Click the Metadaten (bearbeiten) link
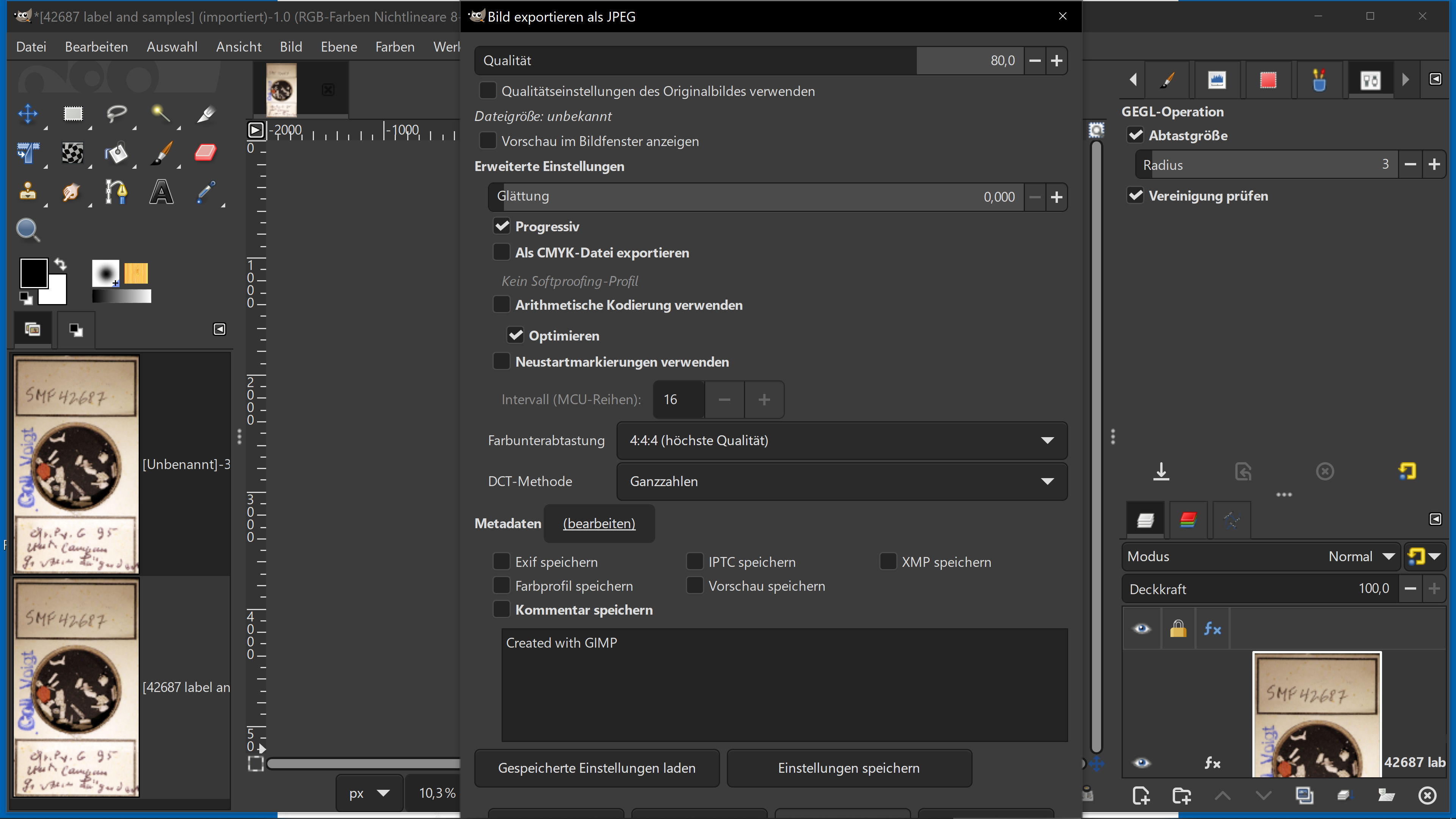The width and height of the screenshot is (1456, 819). coord(599,523)
